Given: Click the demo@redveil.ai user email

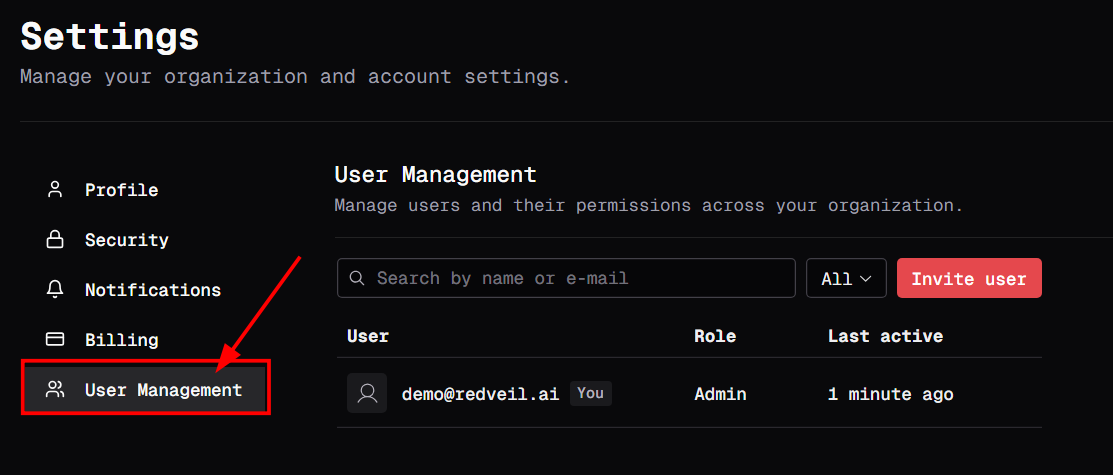Looking at the screenshot, I should tap(481, 394).
